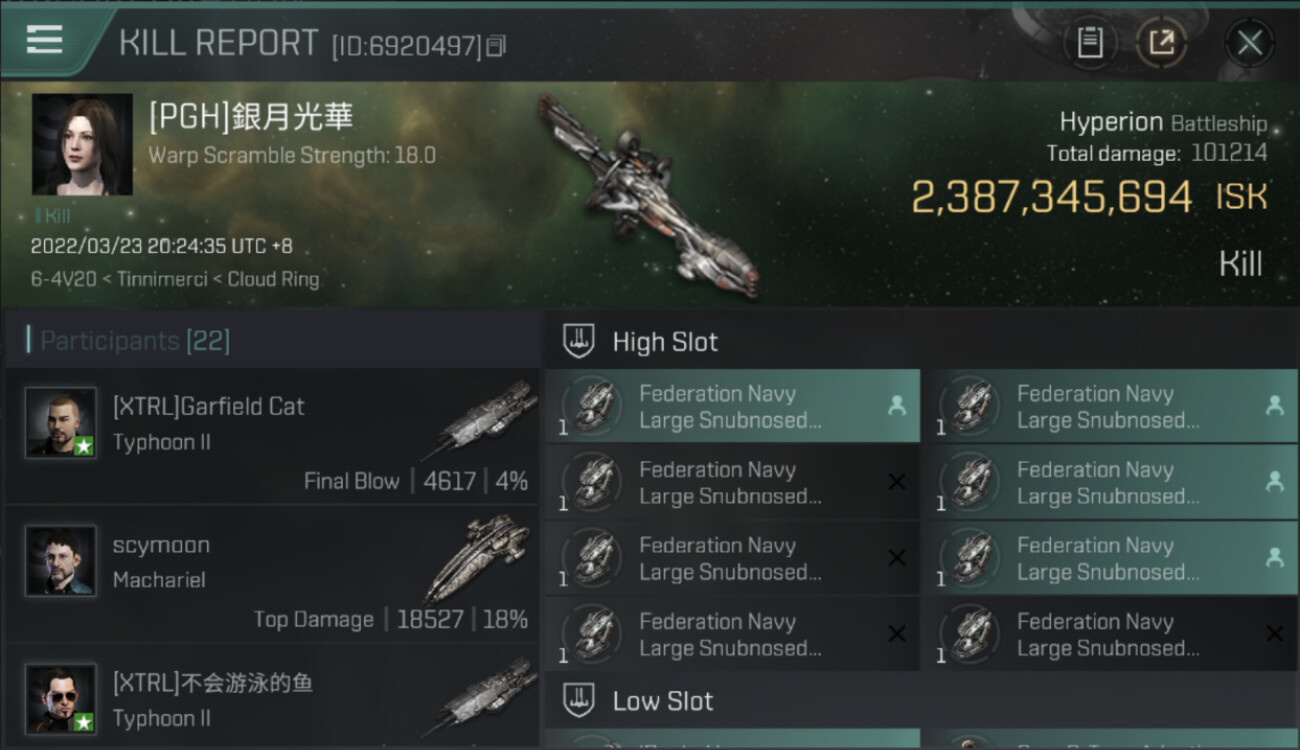Open scymoon's pilot portrait
Viewport: 1300px width, 750px height.
click(61, 560)
